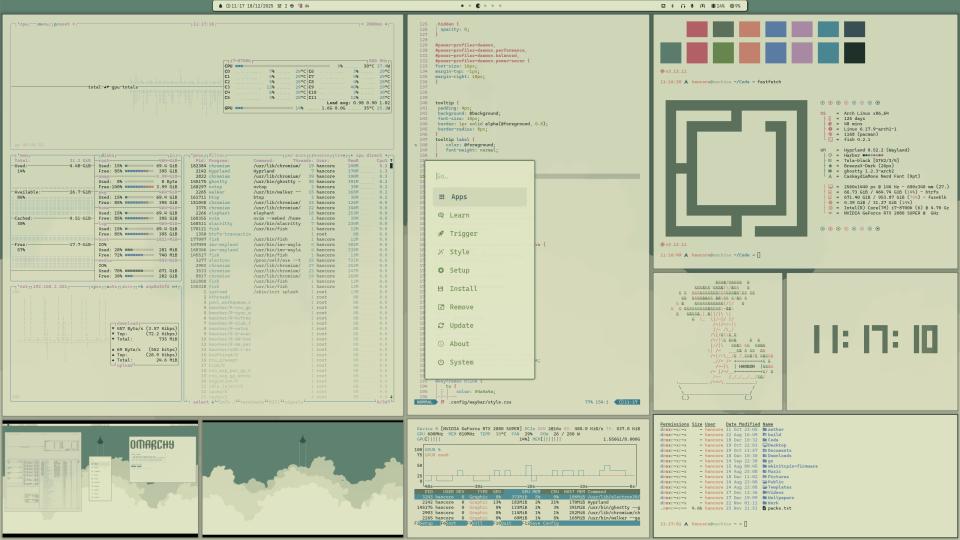Click the Style brush icon
This screenshot has height=540, width=960.
point(441,252)
